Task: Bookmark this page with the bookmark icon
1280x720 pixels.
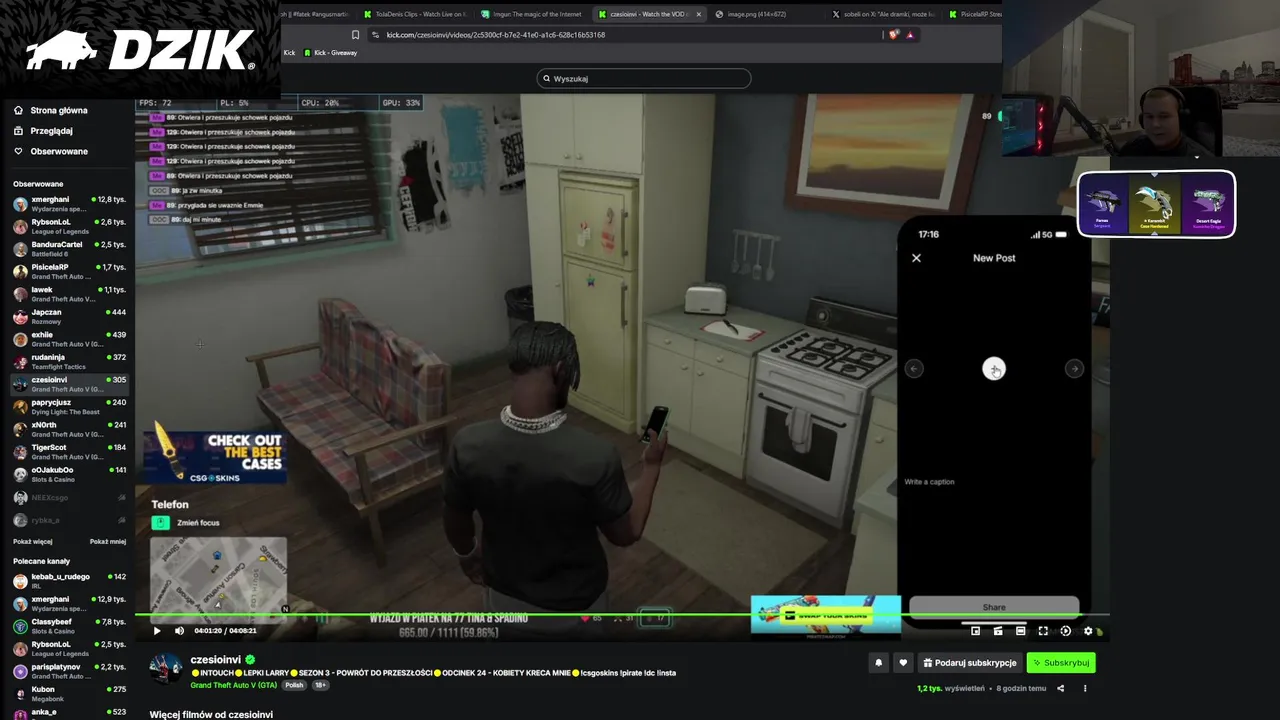Action: pos(355,35)
